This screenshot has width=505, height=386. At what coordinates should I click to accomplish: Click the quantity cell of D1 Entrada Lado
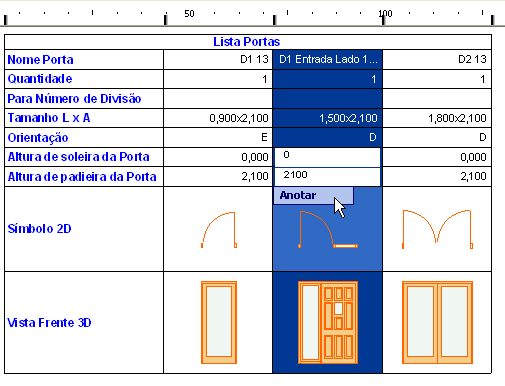point(327,79)
